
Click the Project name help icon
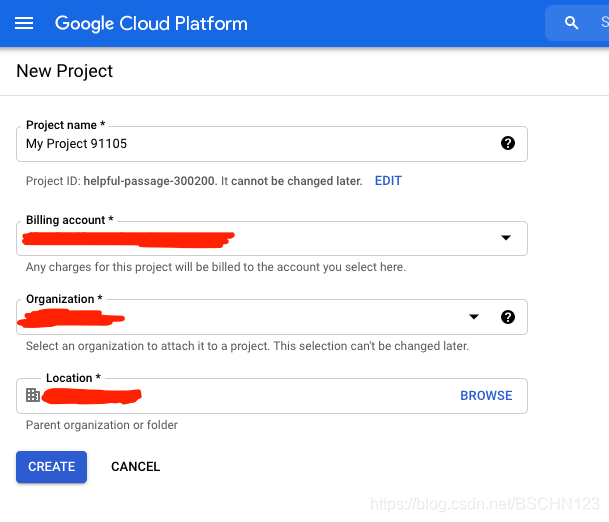coord(508,143)
